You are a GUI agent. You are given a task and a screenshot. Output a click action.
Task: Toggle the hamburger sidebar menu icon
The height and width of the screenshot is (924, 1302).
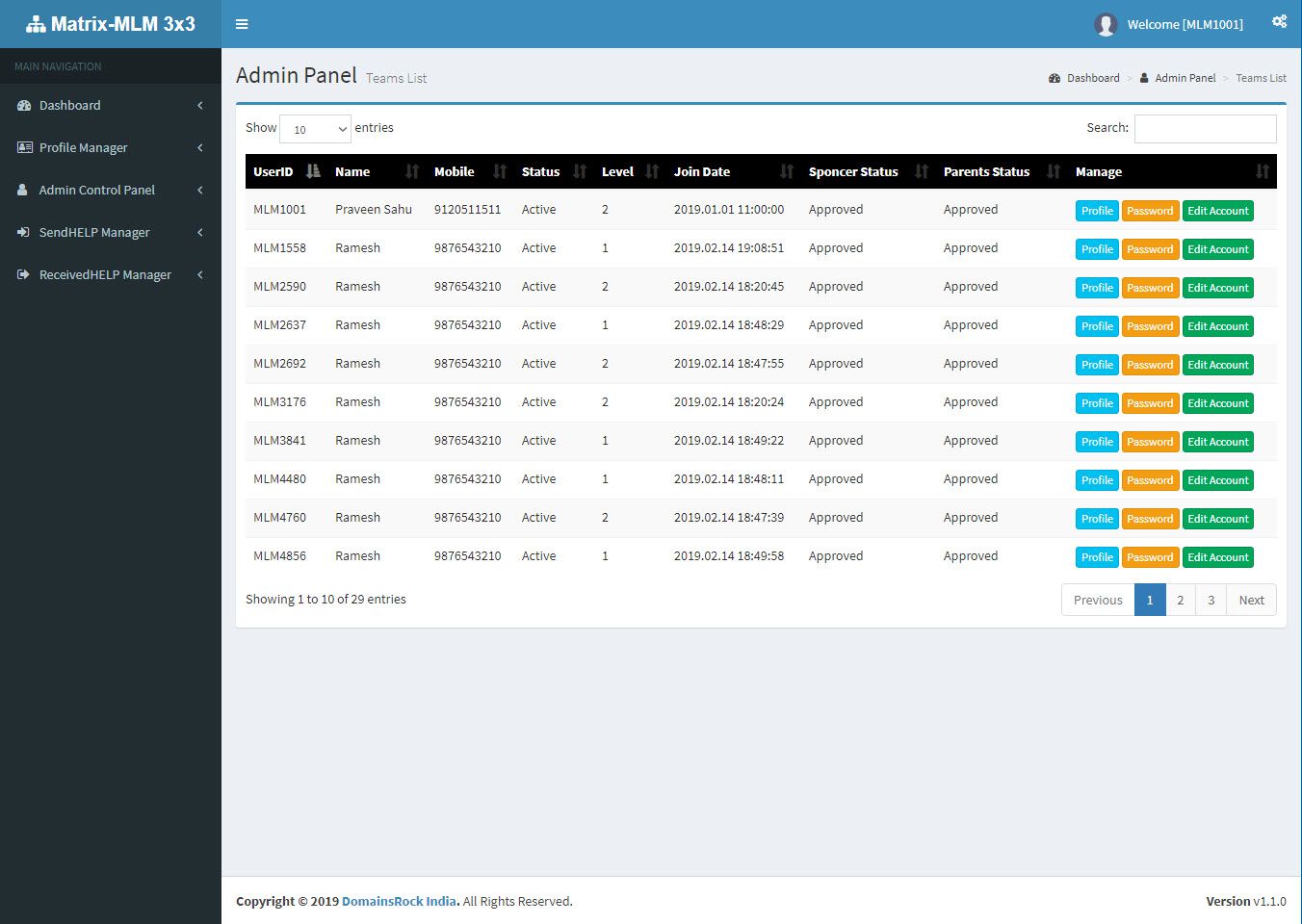click(x=242, y=24)
